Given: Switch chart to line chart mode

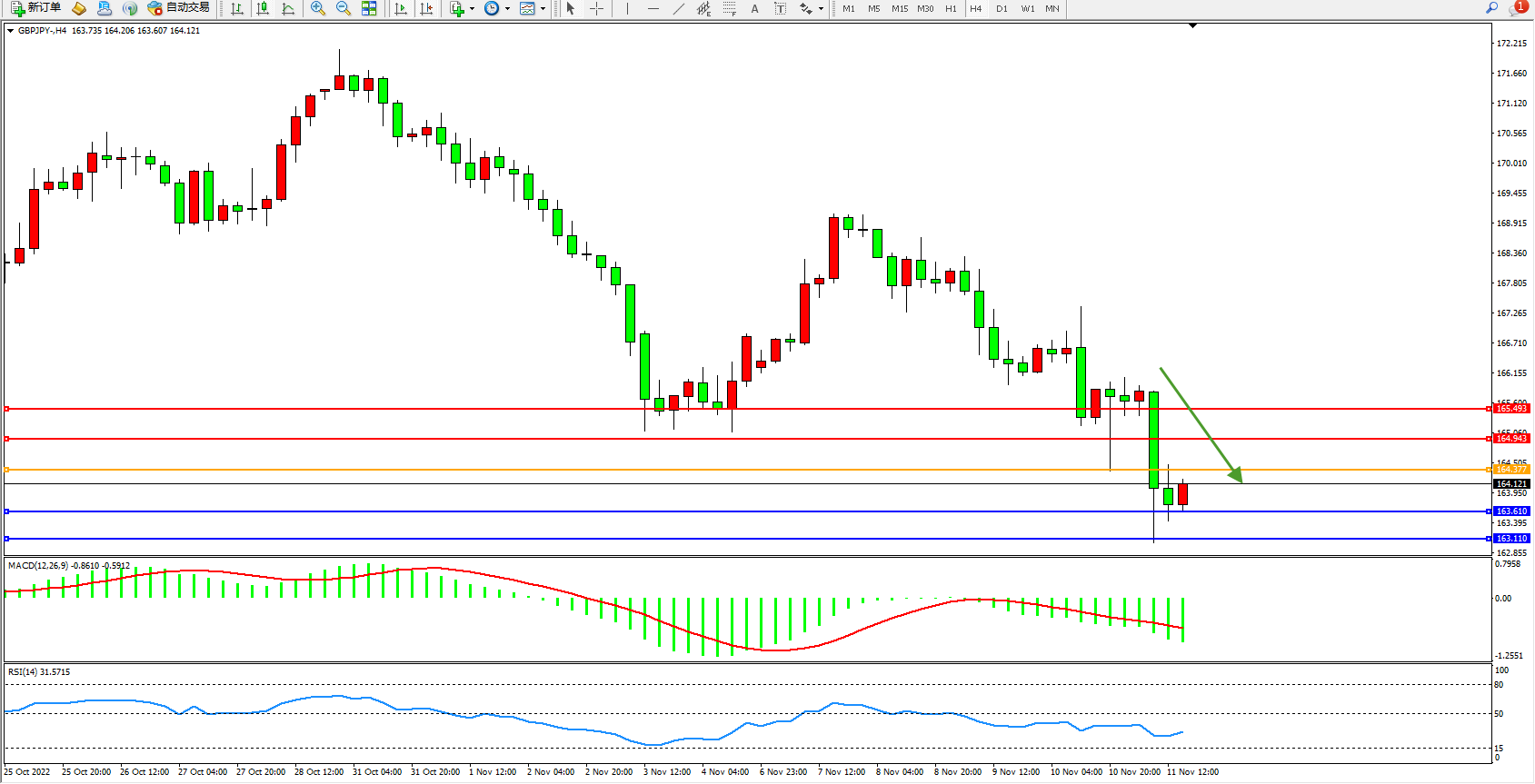Looking at the screenshot, I should (x=288, y=8).
